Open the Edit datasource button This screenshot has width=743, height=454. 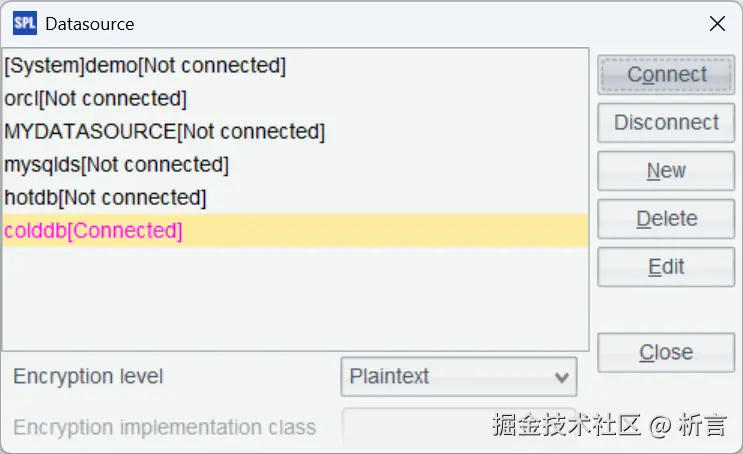coord(666,267)
